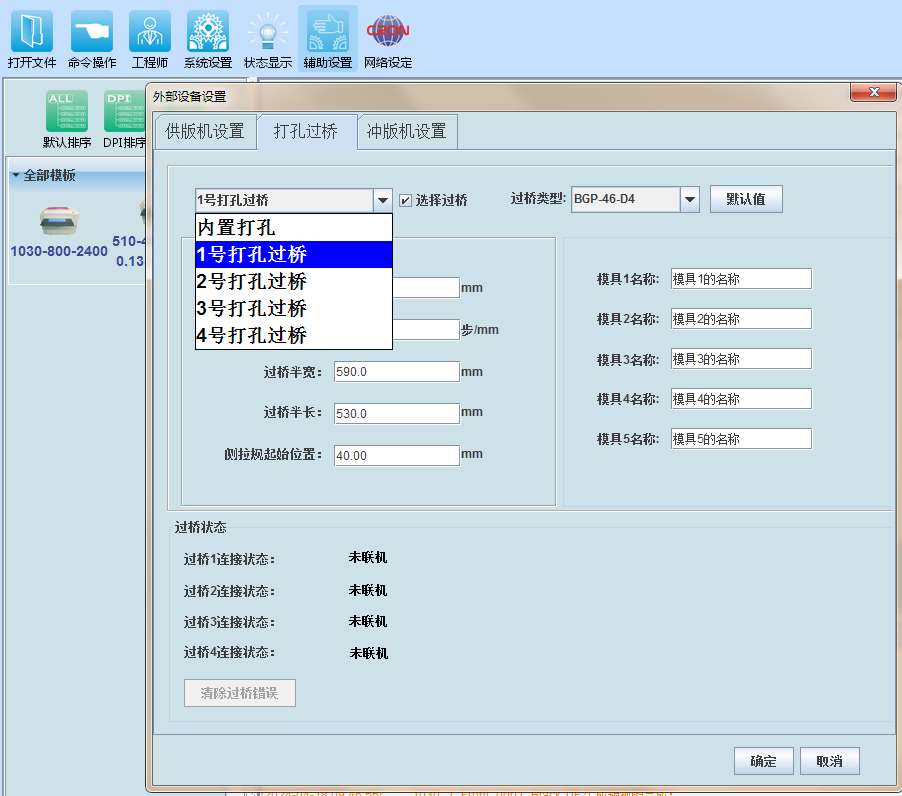Image resolution: width=902 pixels, height=796 pixels.
Task: Switch to the 供版机设置 tab
Action: click(204, 131)
